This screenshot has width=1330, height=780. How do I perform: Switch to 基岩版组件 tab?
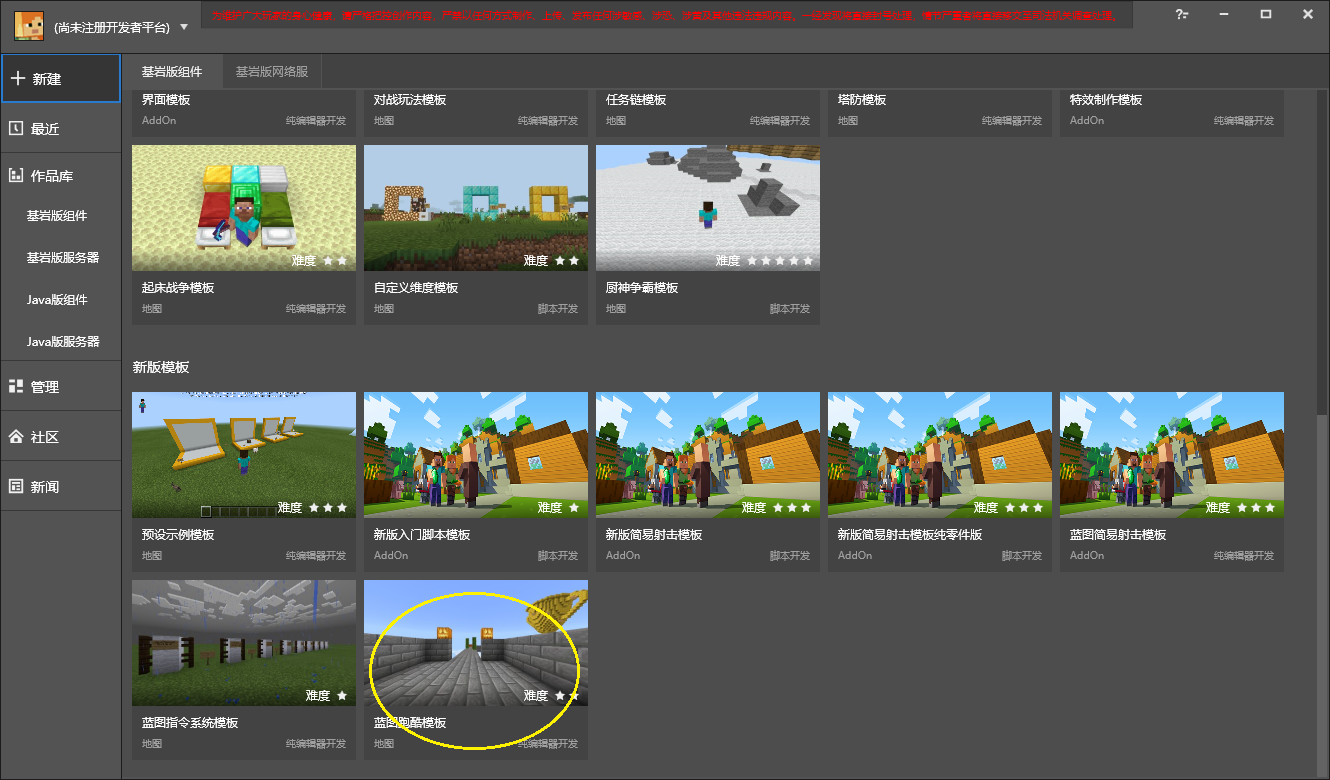pos(172,72)
